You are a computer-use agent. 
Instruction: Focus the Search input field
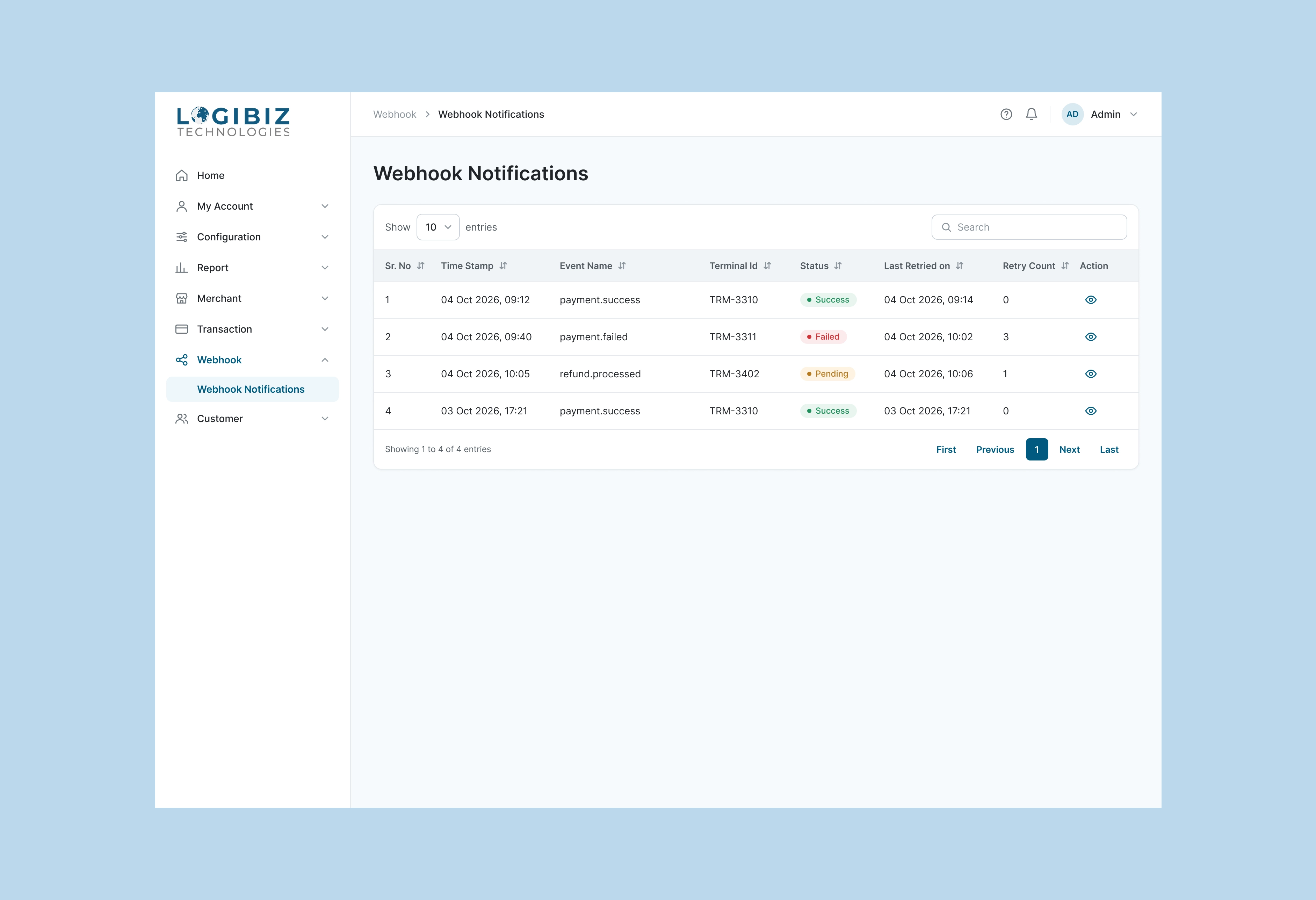(1029, 227)
